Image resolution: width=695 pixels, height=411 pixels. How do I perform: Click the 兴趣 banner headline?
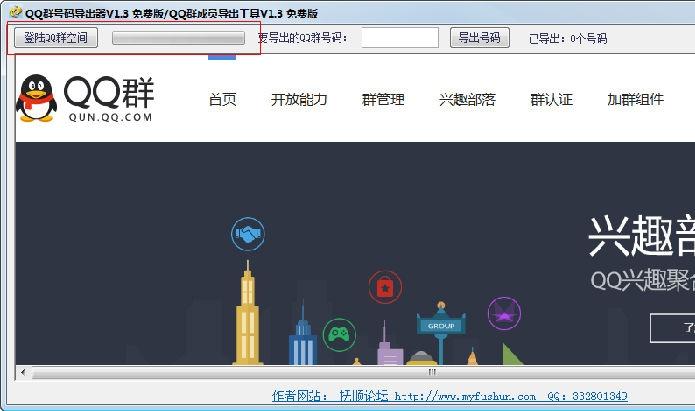(641, 236)
